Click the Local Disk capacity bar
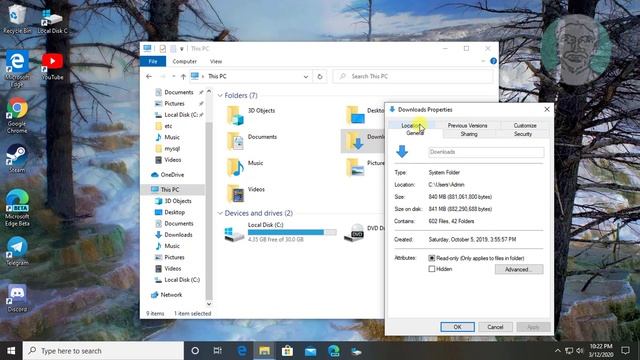This screenshot has width=640, height=360. pos(292,232)
